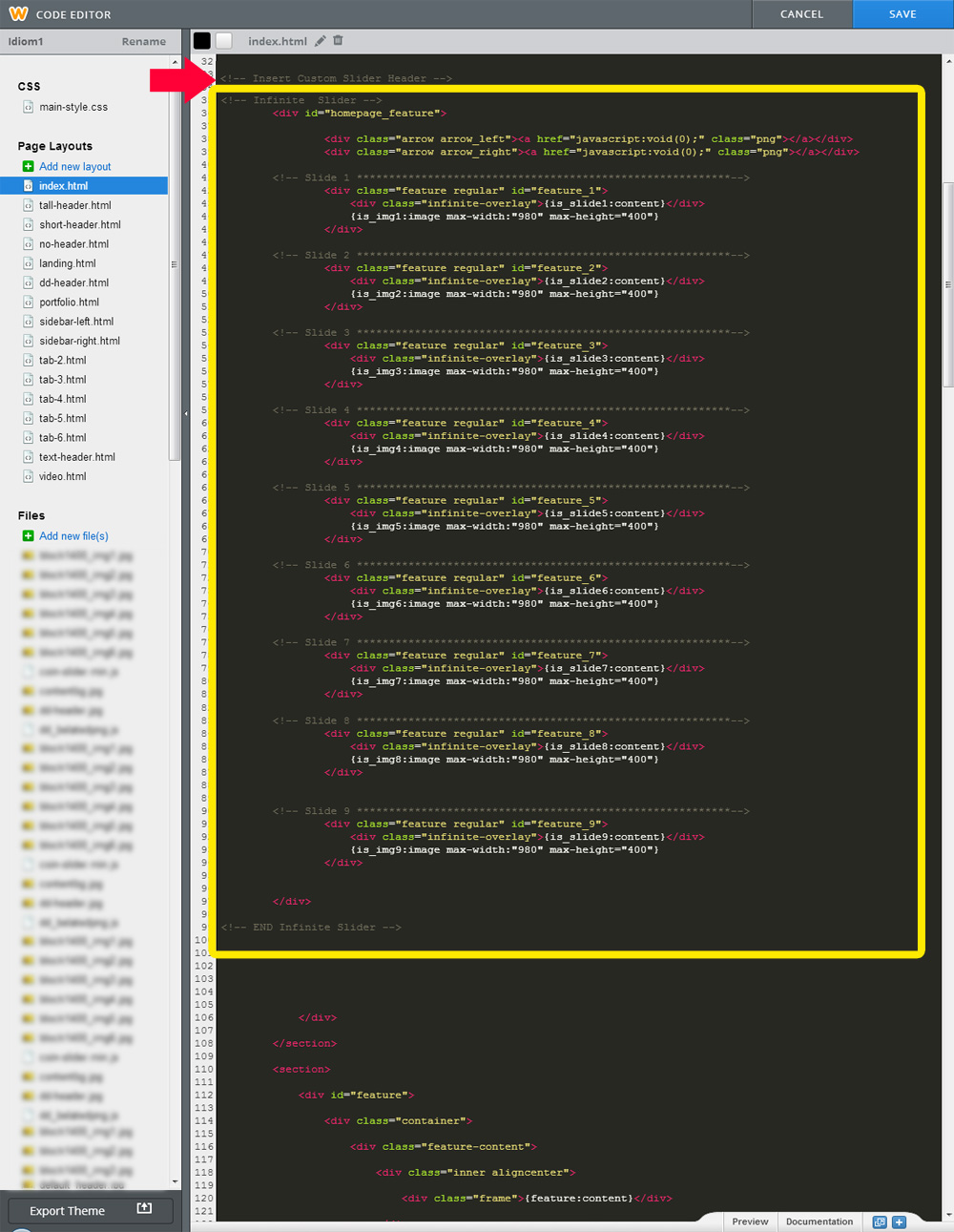Click the Weebly logo icon
954x1232 pixels.
point(18,13)
